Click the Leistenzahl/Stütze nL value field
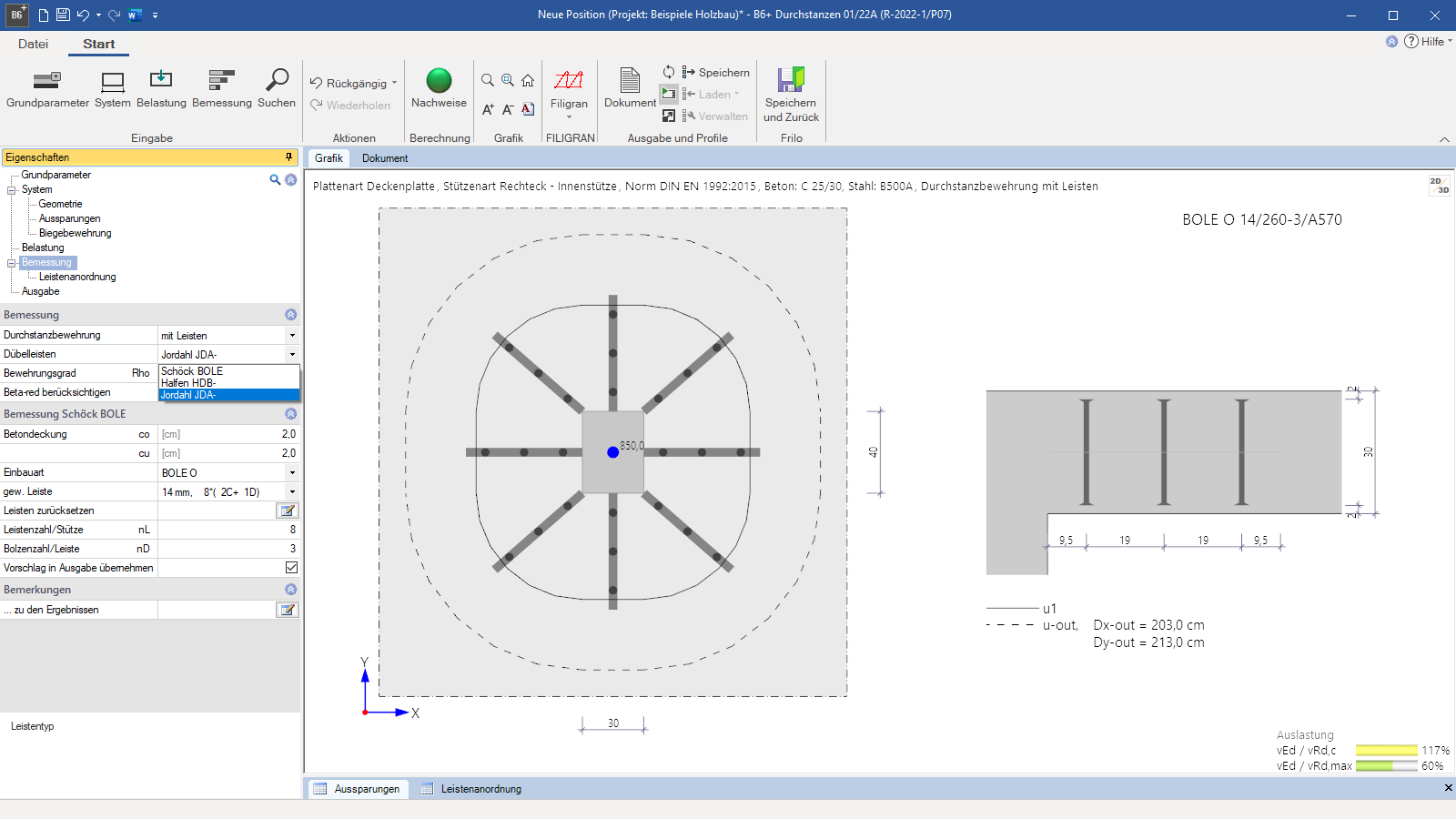The height and width of the screenshot is (819, 1456). click(x=228, y=530)
